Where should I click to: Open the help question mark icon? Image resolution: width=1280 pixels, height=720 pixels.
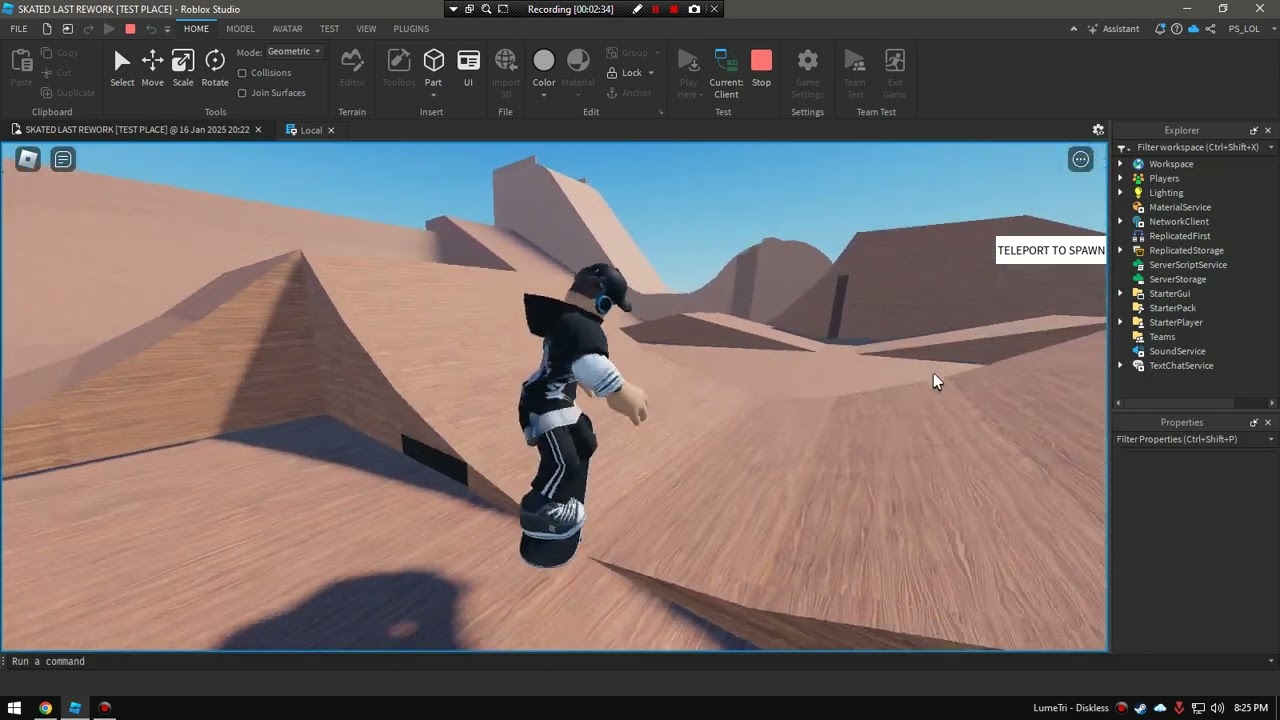coord(1177,29)
